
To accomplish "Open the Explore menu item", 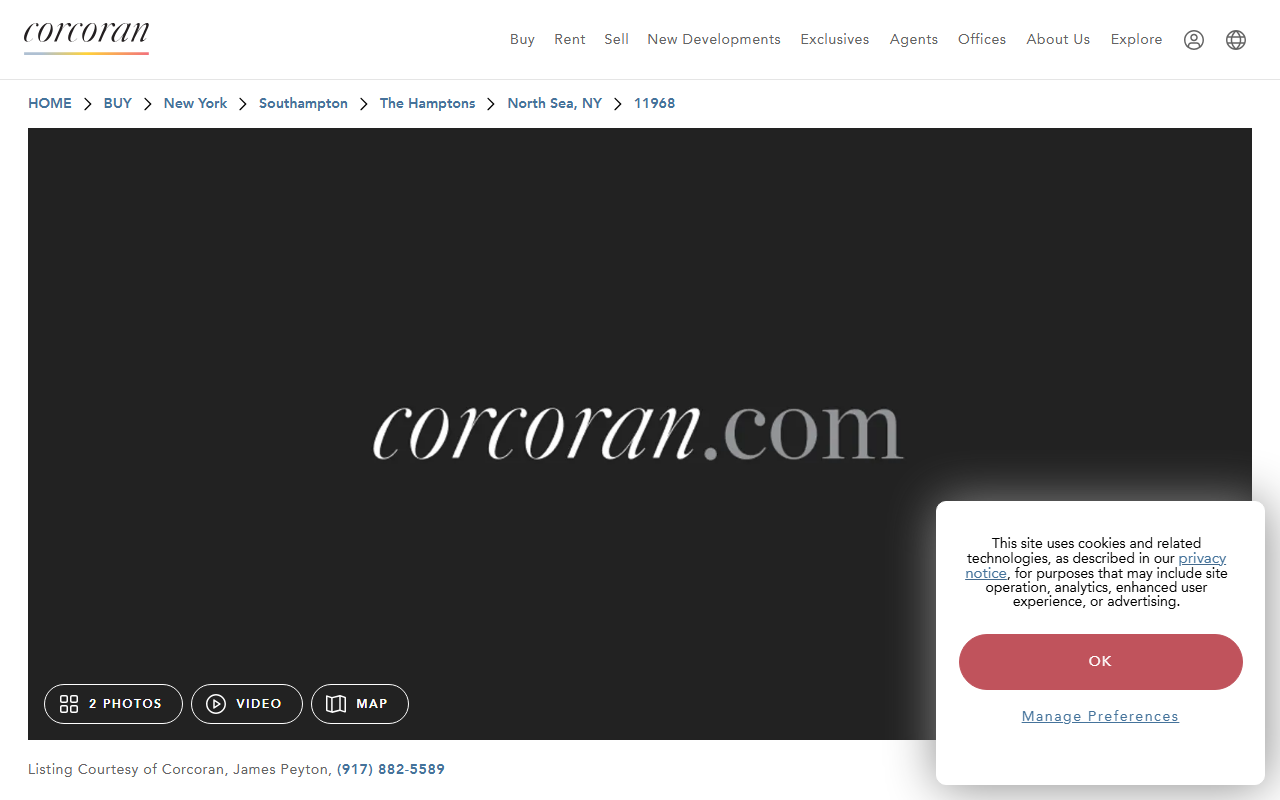I will (x=1137, y=39).
